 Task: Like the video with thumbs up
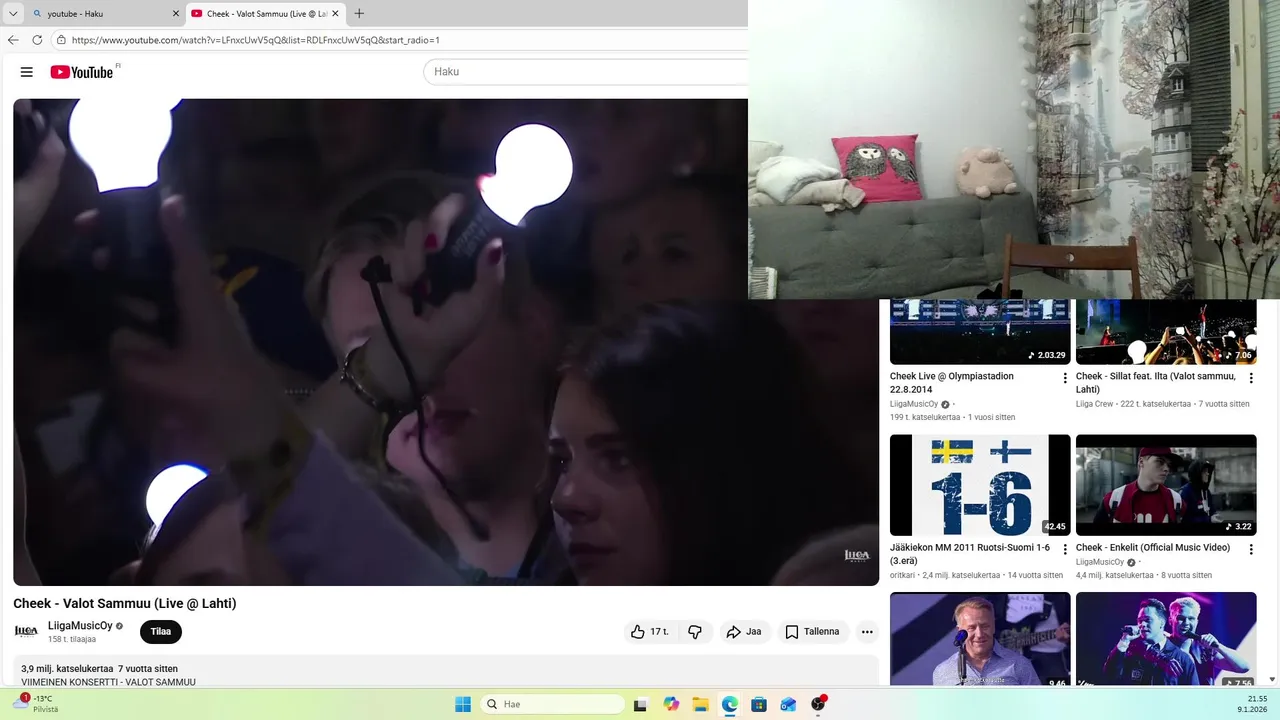click(649, 632)
